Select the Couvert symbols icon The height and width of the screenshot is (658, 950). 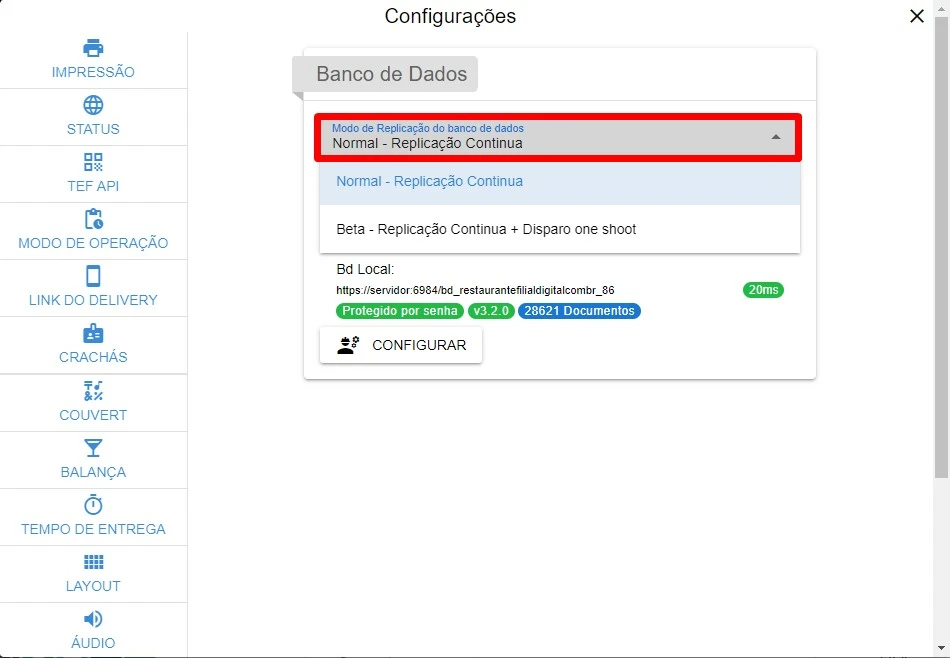pyautogui.click(x=93, y=391)
